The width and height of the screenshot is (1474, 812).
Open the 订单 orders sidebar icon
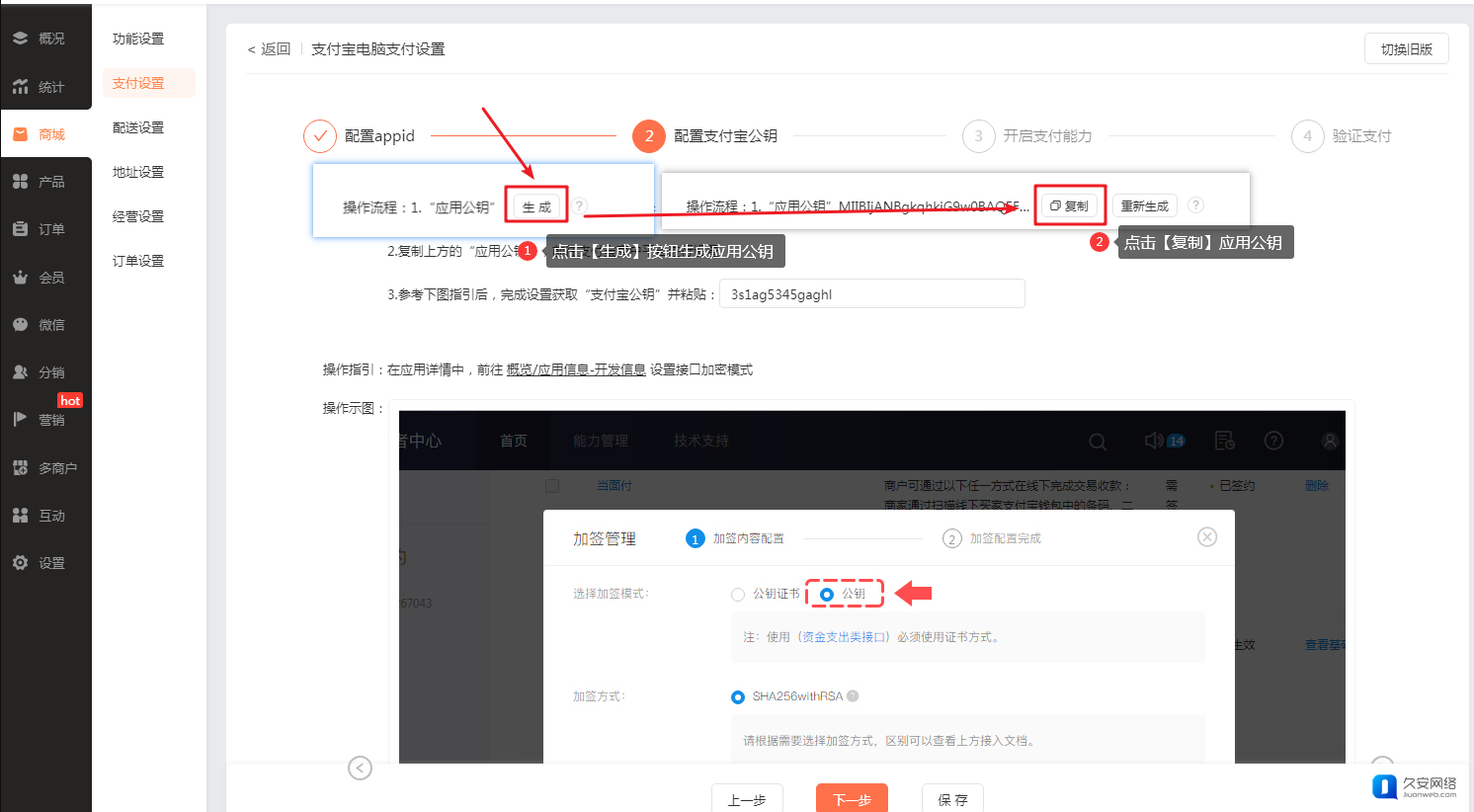(x=21, y=229)
